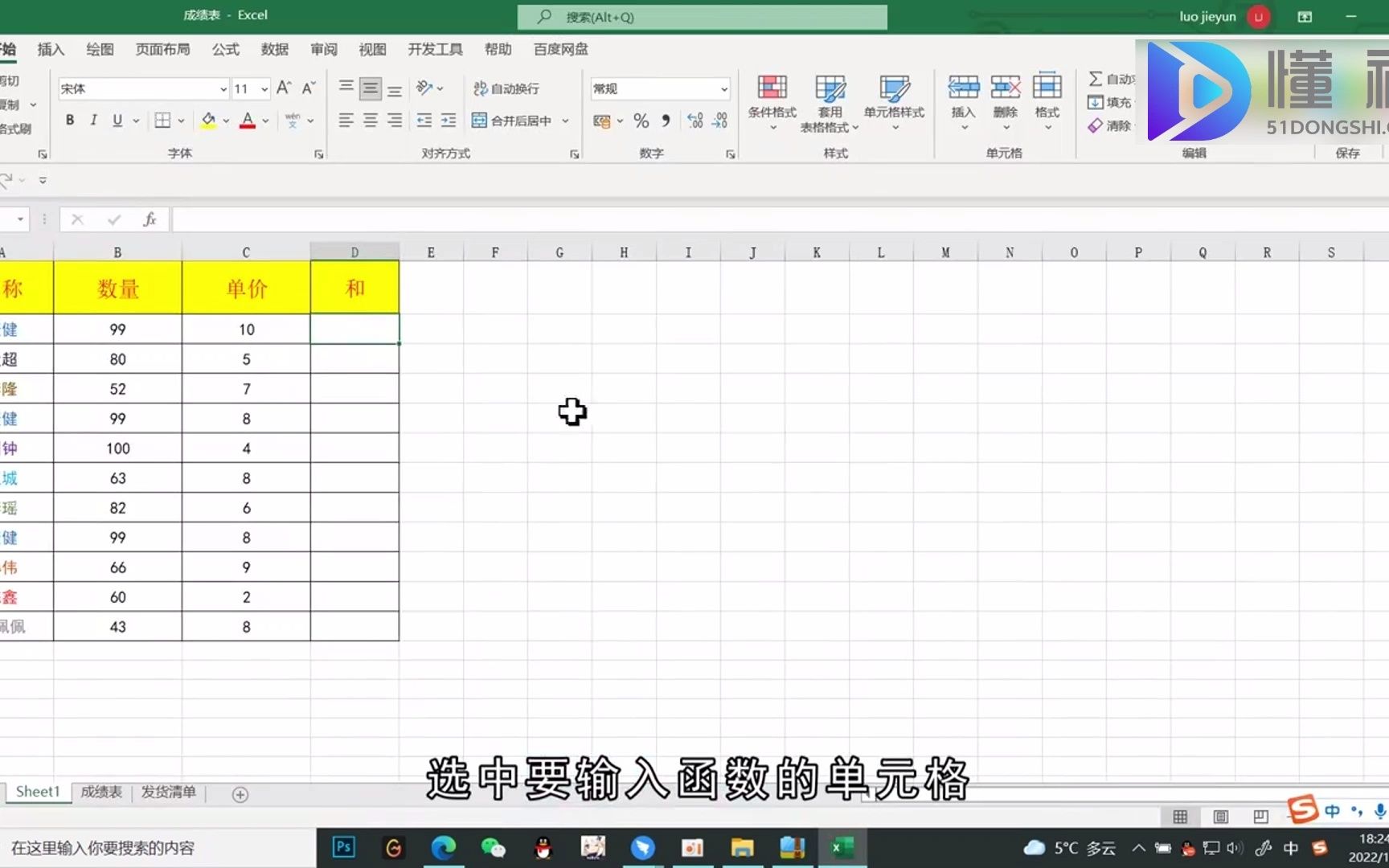
Task: Decrease decimal places
Action: (x=719, y=121)
